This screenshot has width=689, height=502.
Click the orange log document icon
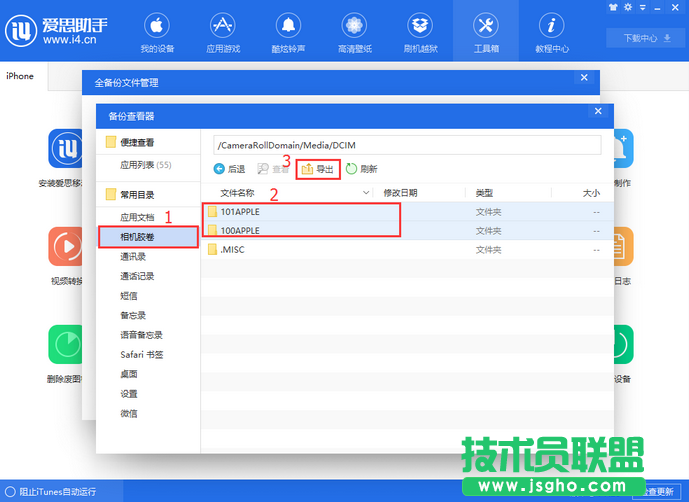[x=624, y=246]
